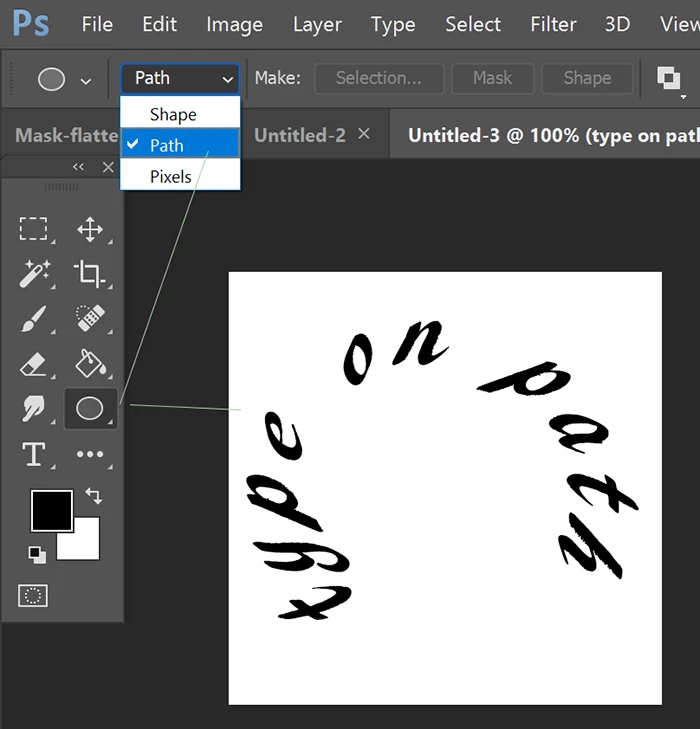
Task: Switch to the Mask-flatte document tab
Action: pyautogui.click(x=66, y=135)
